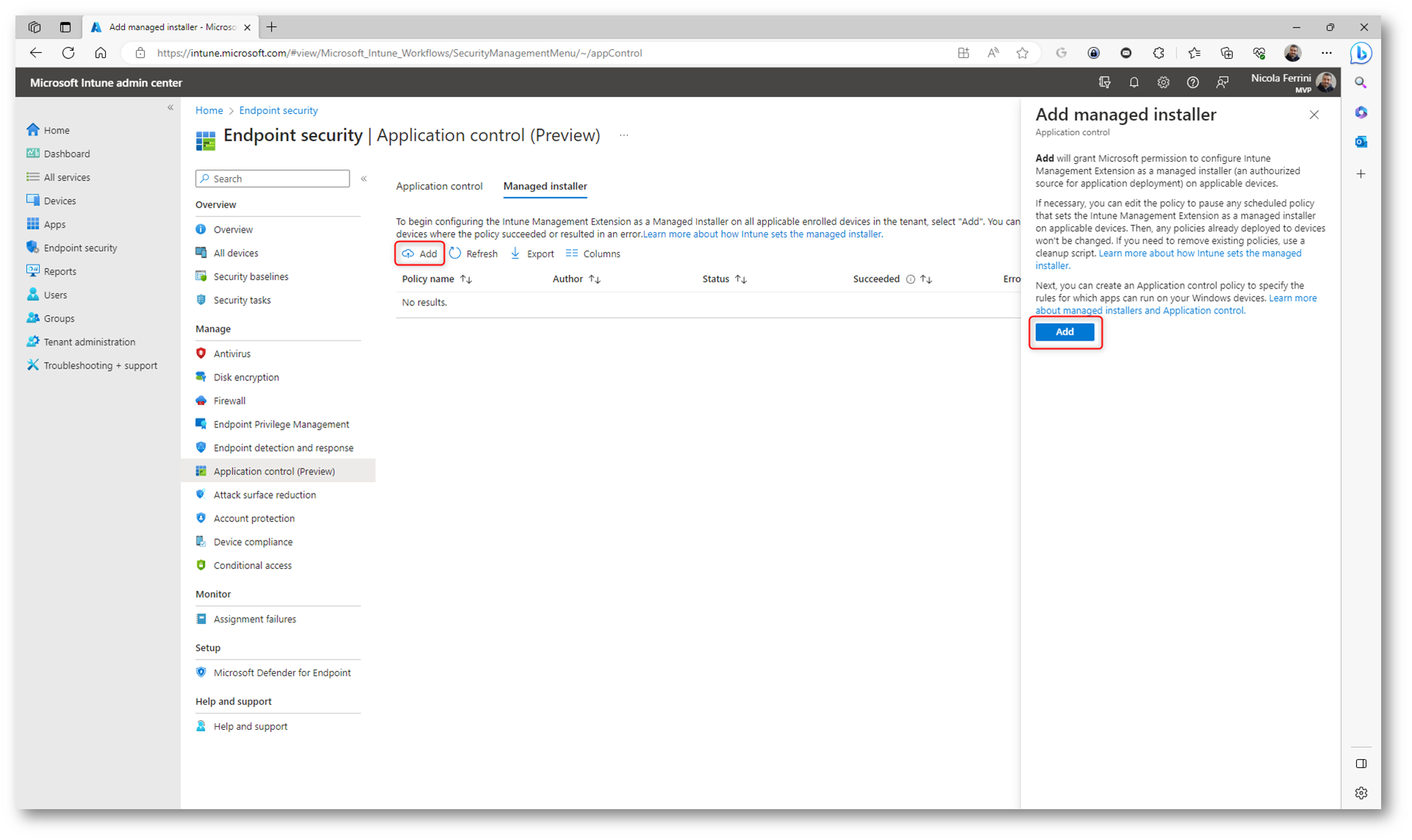Click the browser home icon
This screenshot has width=1412, height=840.
click(x=101, y=53)
